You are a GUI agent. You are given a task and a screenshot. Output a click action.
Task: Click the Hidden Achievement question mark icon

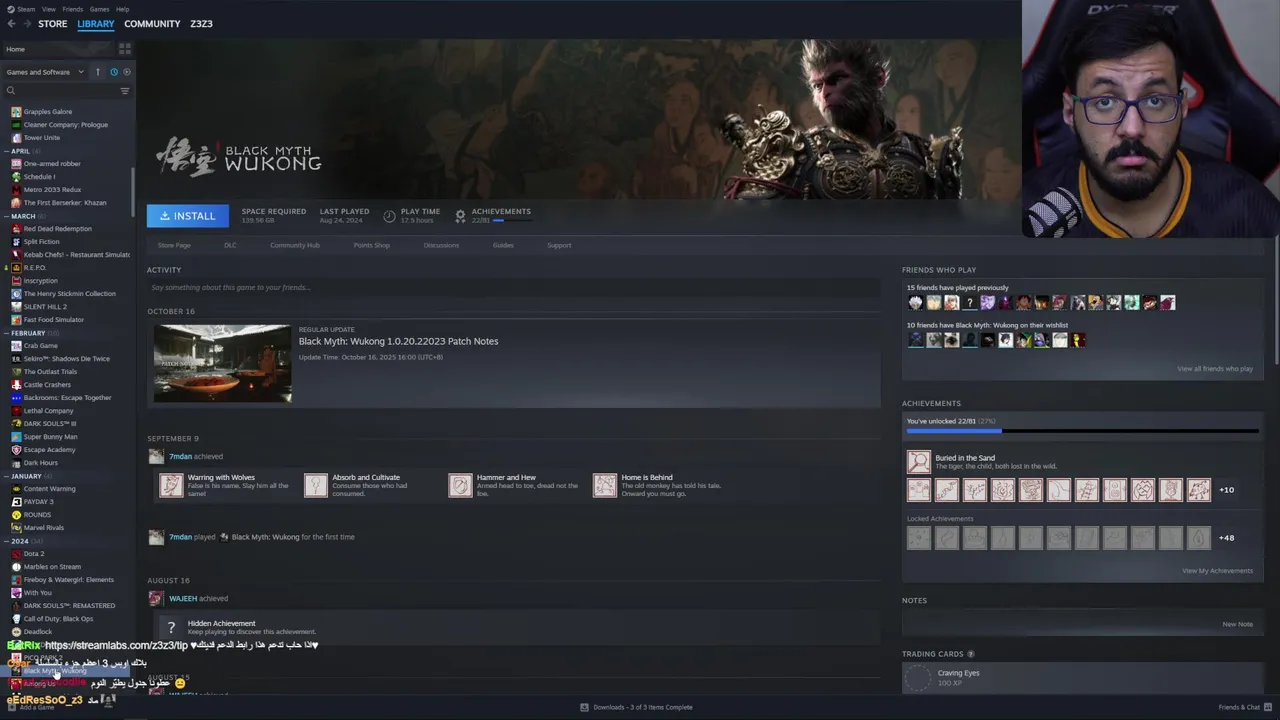(171, 628)
